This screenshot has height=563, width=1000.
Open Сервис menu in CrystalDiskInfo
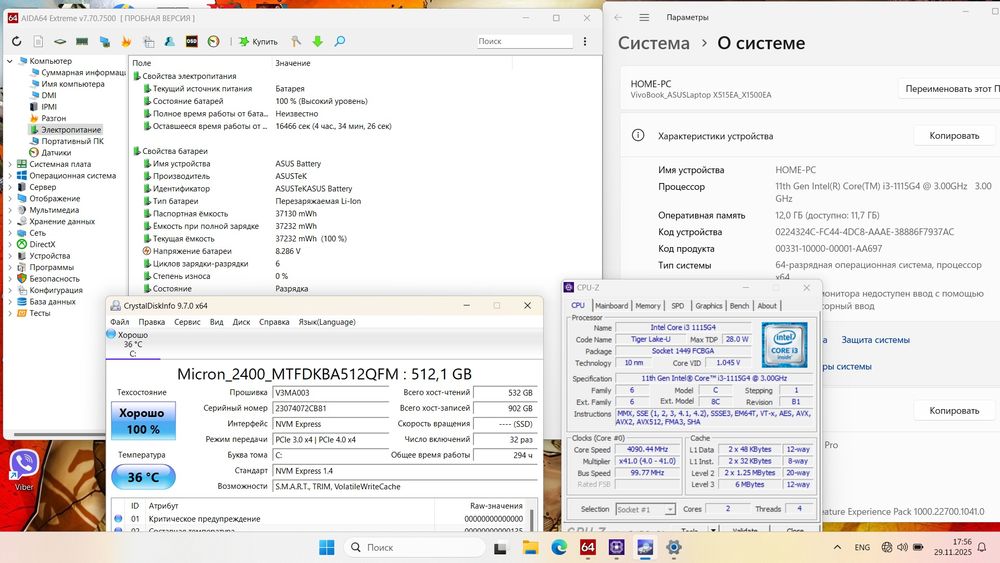(188, 322)
